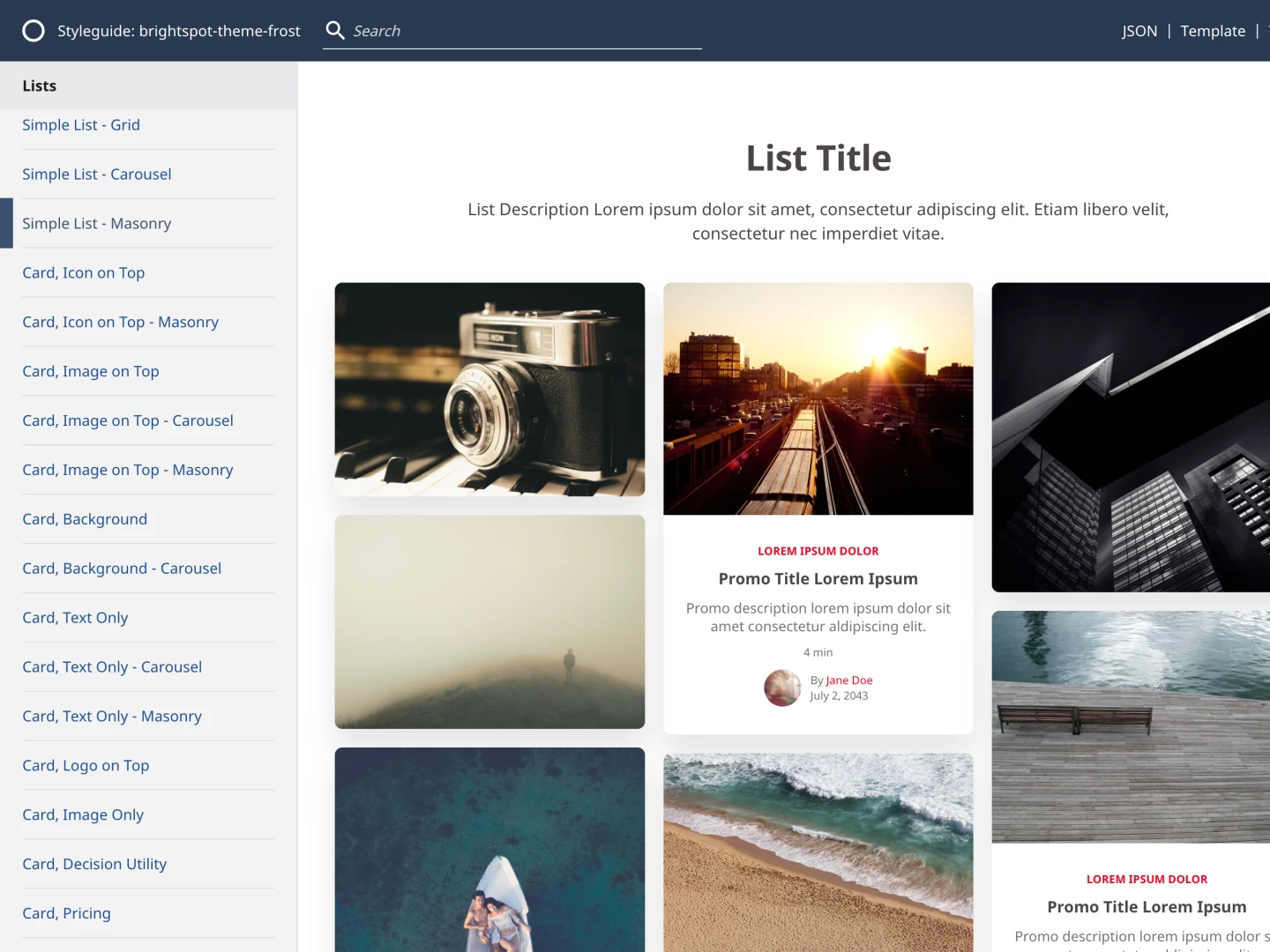Open Card, Decision Utility example
Screen dimensions: 1270x952
coord(94,865)
